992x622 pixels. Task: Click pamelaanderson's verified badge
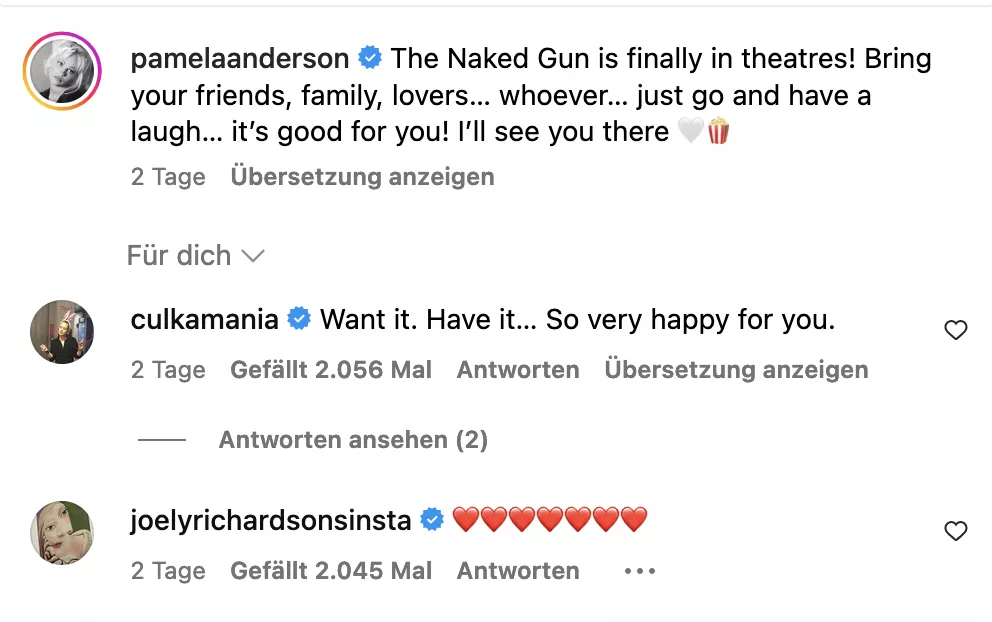pos(371,58)
